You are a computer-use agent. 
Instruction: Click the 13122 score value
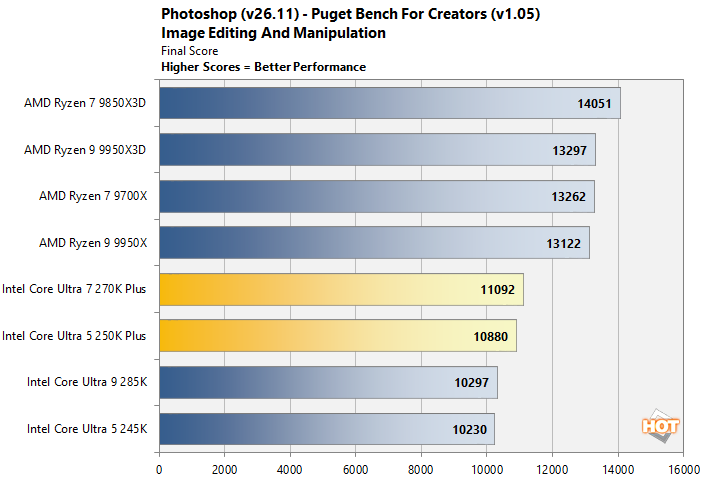coord(564,244)
